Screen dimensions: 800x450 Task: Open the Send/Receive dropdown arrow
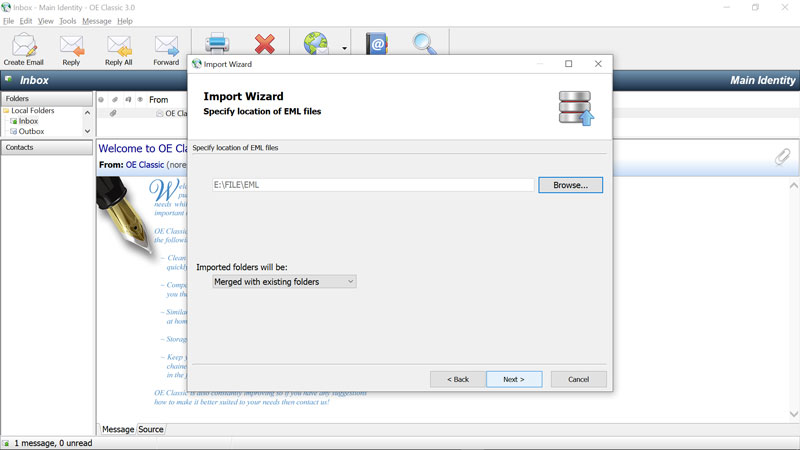pos(344,48)
